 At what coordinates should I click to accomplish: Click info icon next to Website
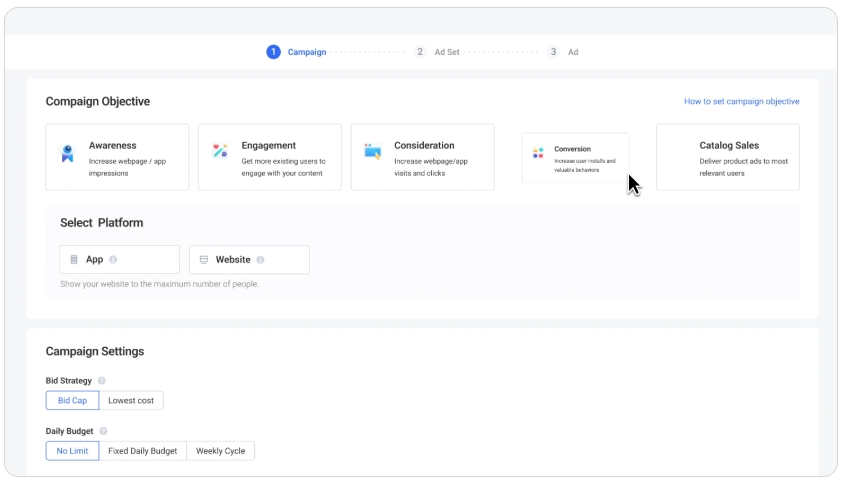click(260, 260)
